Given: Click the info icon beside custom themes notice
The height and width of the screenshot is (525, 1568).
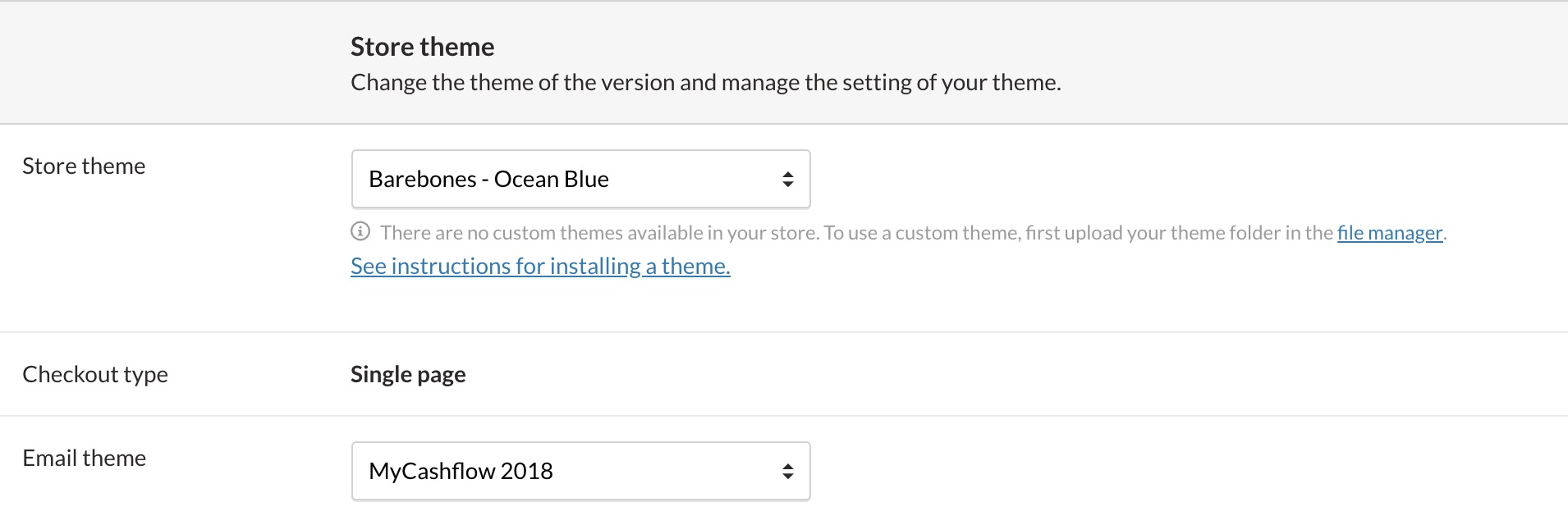Looking at the screenshot, I should (x=360, y=231).
